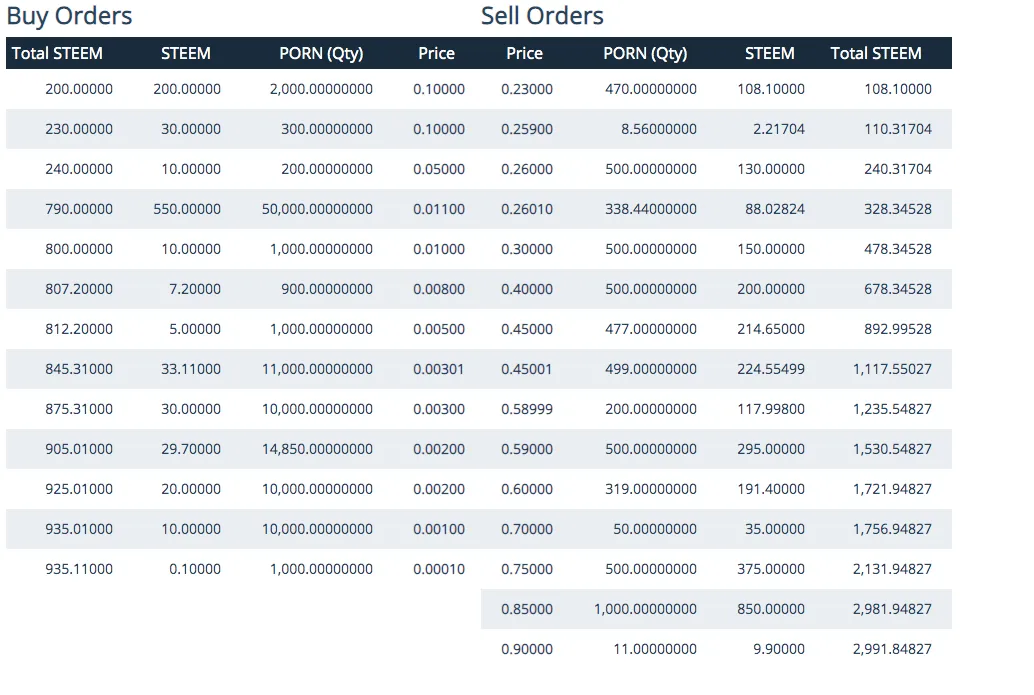Select sell quantity 8.56000000

click(x=659, y=129)
